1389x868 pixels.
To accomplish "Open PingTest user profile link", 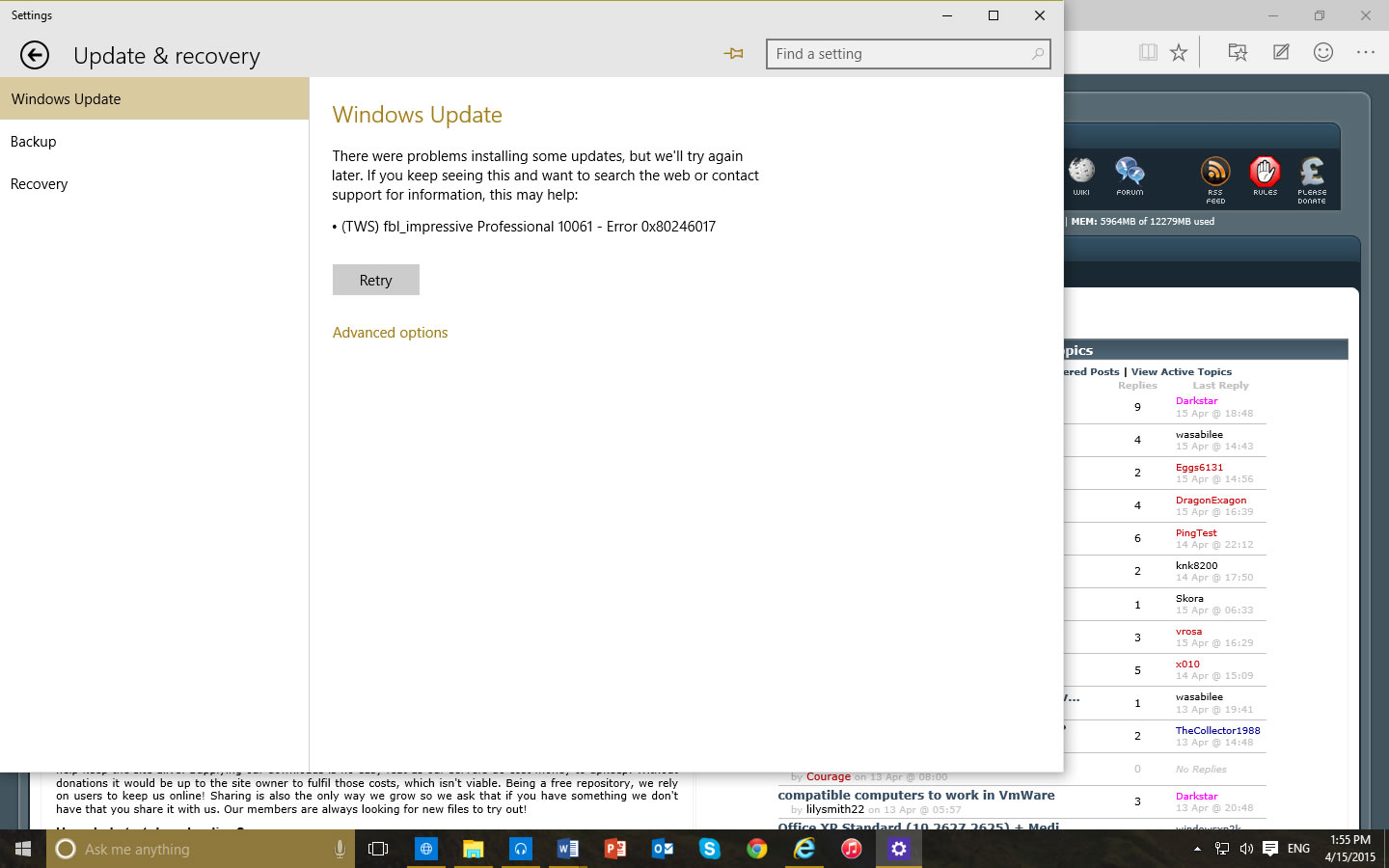I will pyautogui.click(x=1196, y=532).
